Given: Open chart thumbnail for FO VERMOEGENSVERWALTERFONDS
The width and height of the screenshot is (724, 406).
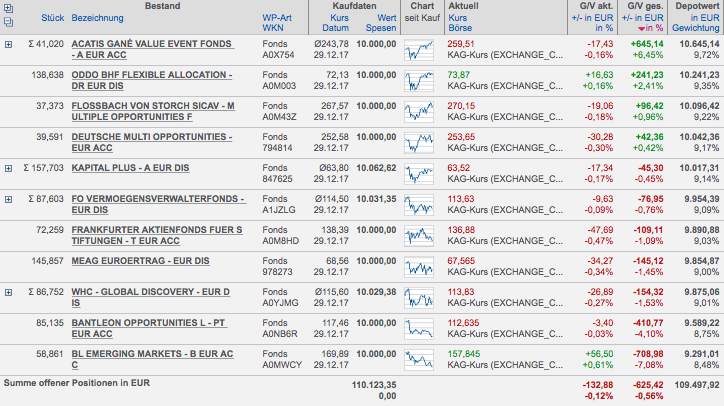Looking at the screenshot, I should (x=419, y=205).
